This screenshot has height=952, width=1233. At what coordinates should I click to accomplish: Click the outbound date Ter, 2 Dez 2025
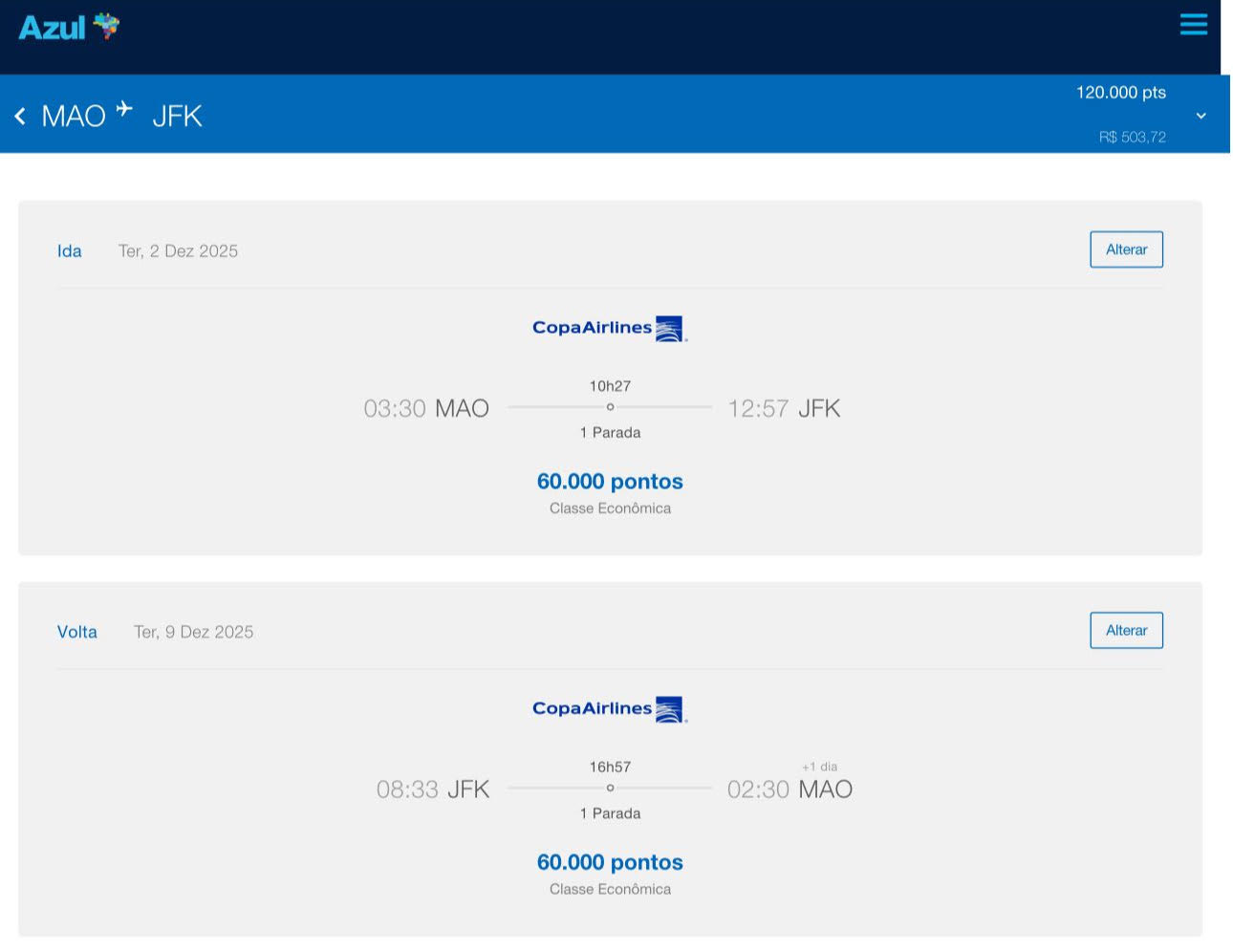178,251
